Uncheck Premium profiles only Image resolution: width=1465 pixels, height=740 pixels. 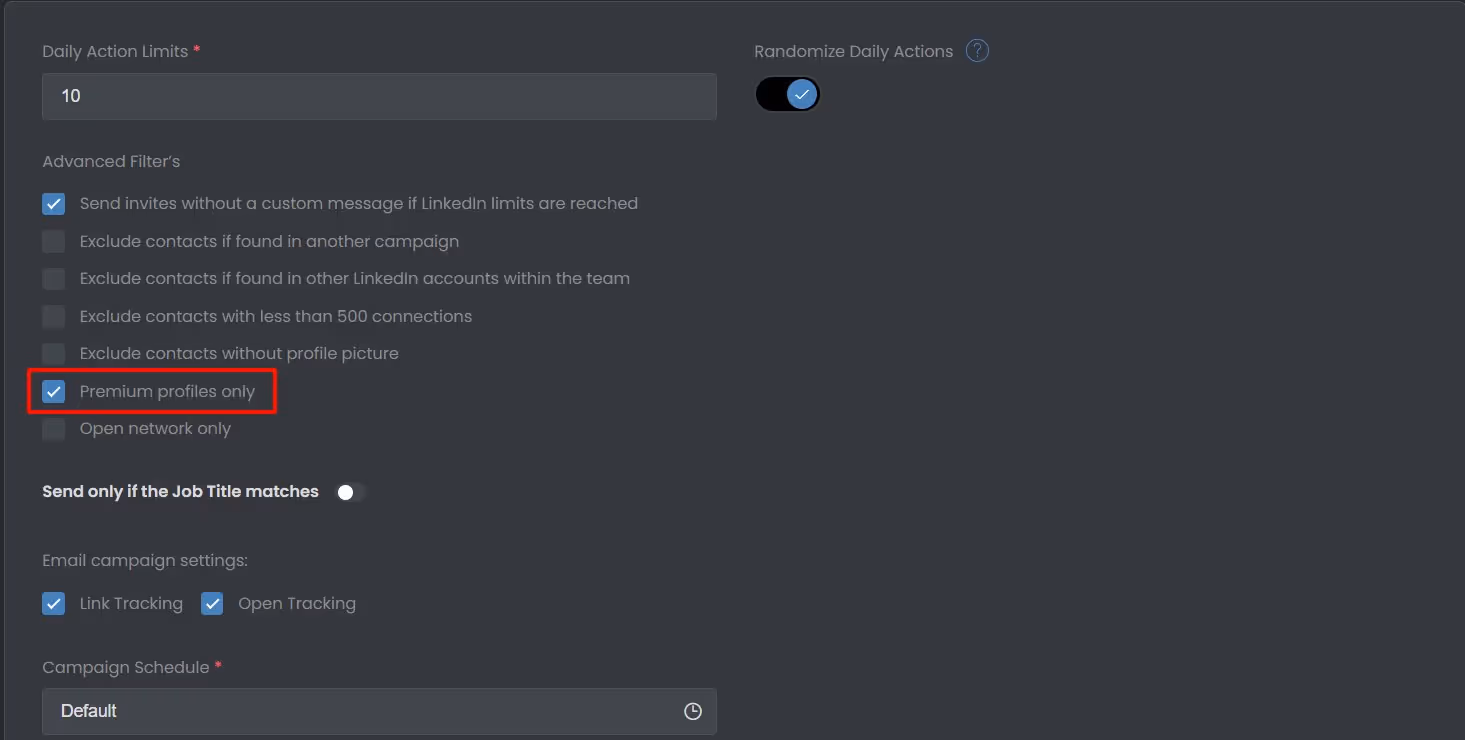pyautogui.click(x=53, y=391)
